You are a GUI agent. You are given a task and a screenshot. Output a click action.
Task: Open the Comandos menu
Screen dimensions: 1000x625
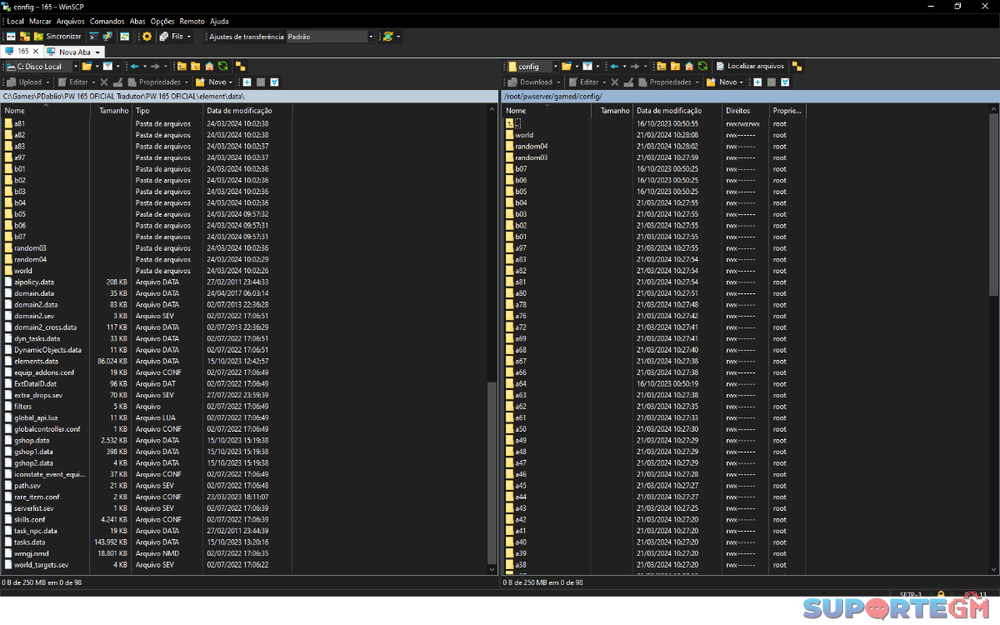[x=107, y=21]
